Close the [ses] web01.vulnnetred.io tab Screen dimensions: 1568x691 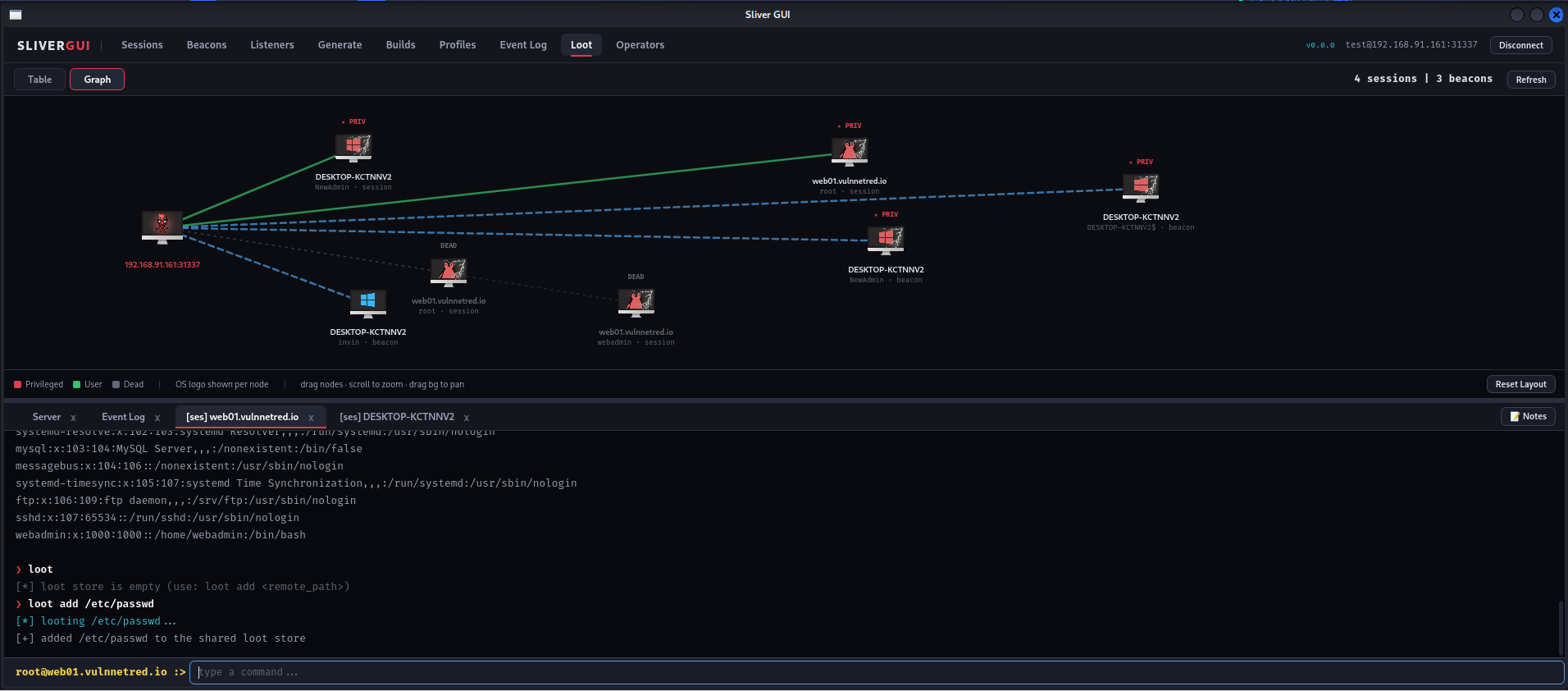click(x=311, y=418)
